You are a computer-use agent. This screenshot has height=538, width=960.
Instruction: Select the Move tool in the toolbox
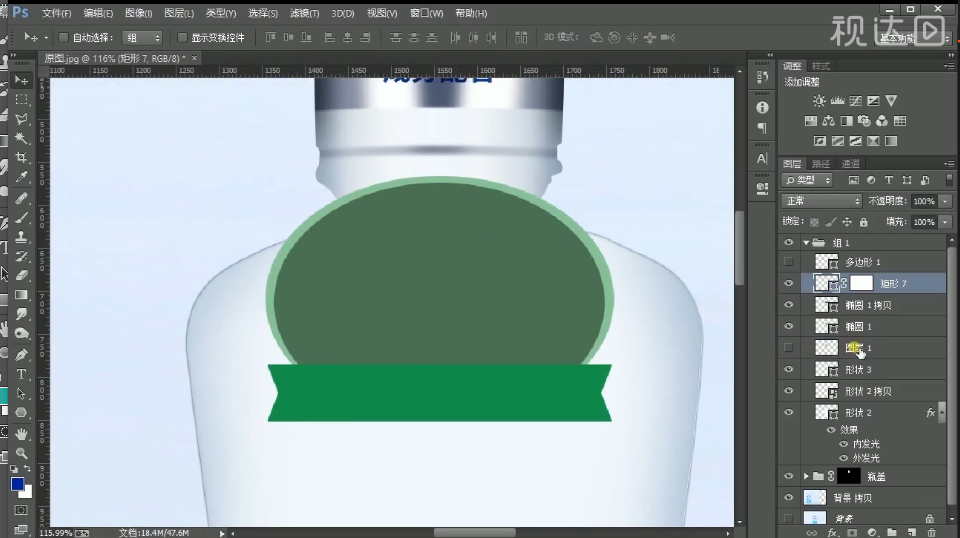click(21, 80)
